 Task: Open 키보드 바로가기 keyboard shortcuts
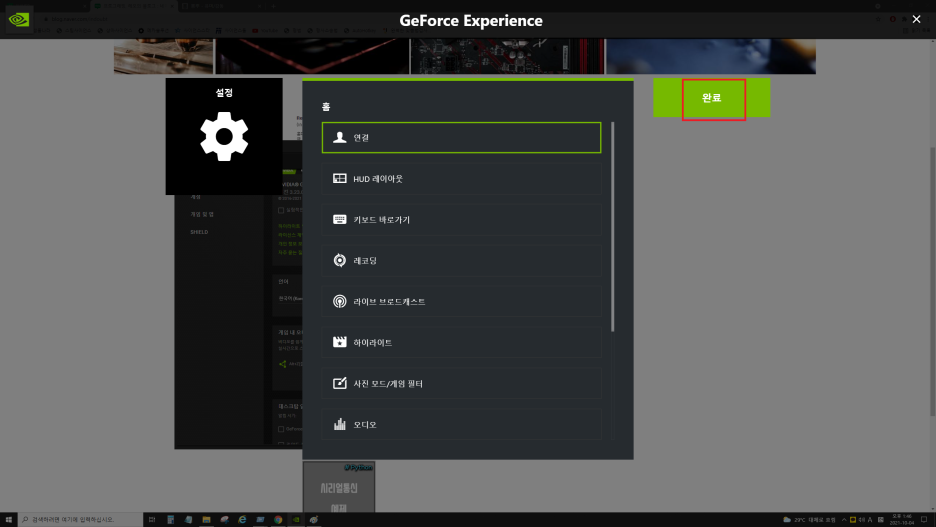tap(461, 220)
